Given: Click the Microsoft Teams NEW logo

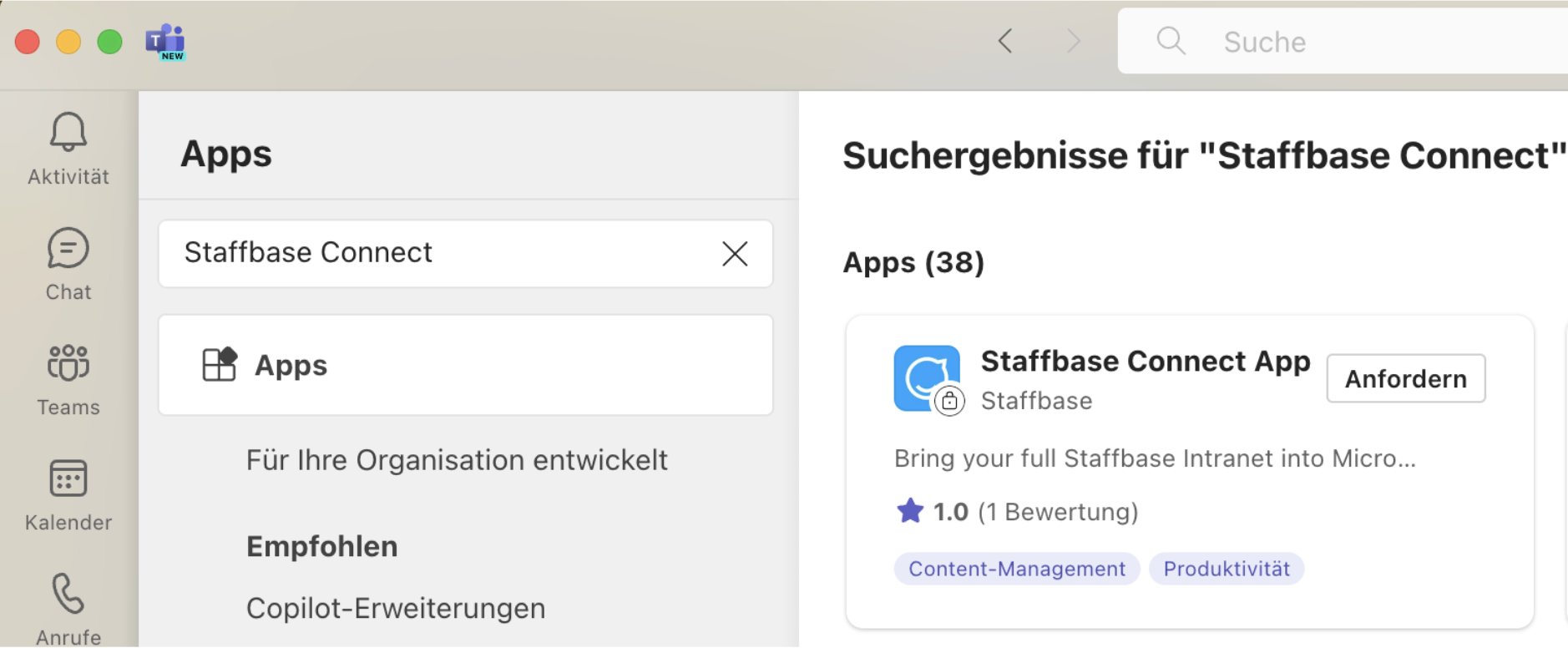Looking at the screenshot, I should [165, 42].
